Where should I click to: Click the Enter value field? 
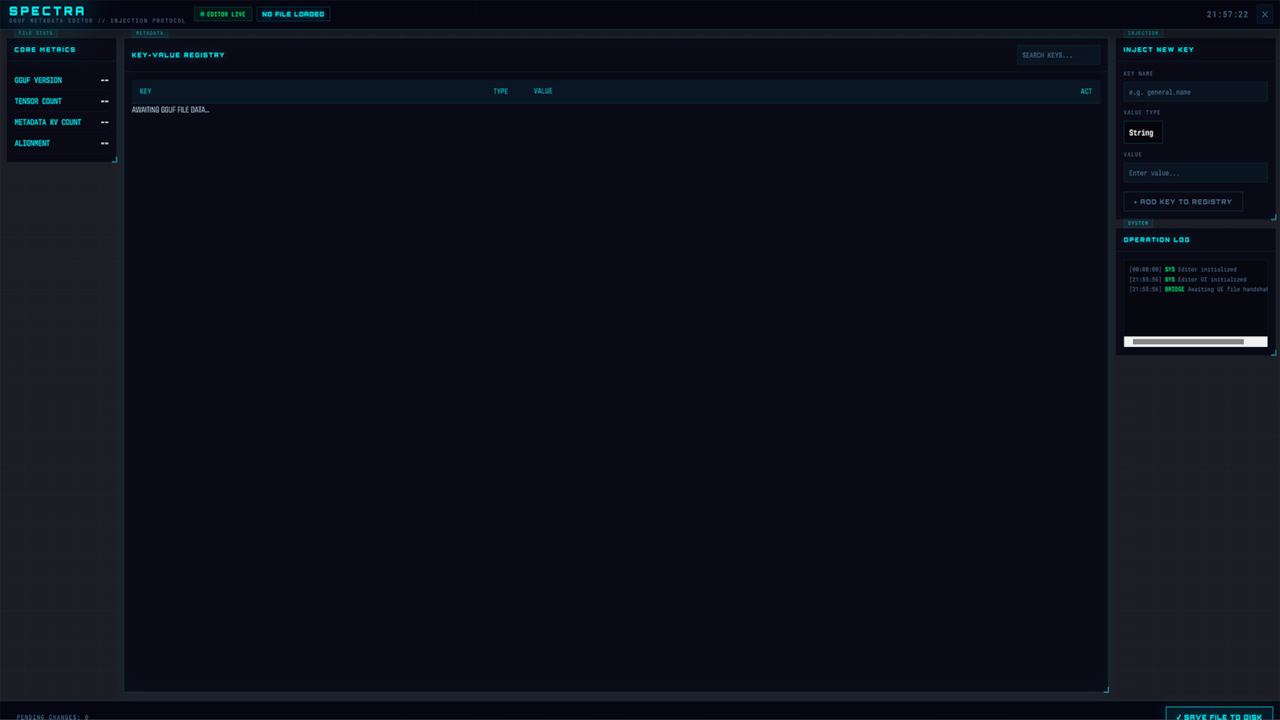[1195, 173]
